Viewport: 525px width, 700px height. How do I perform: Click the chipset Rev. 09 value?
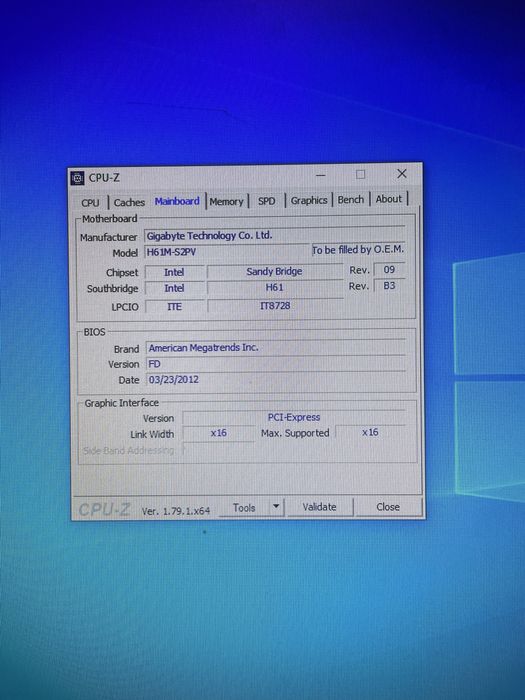(x=389, y=270)
